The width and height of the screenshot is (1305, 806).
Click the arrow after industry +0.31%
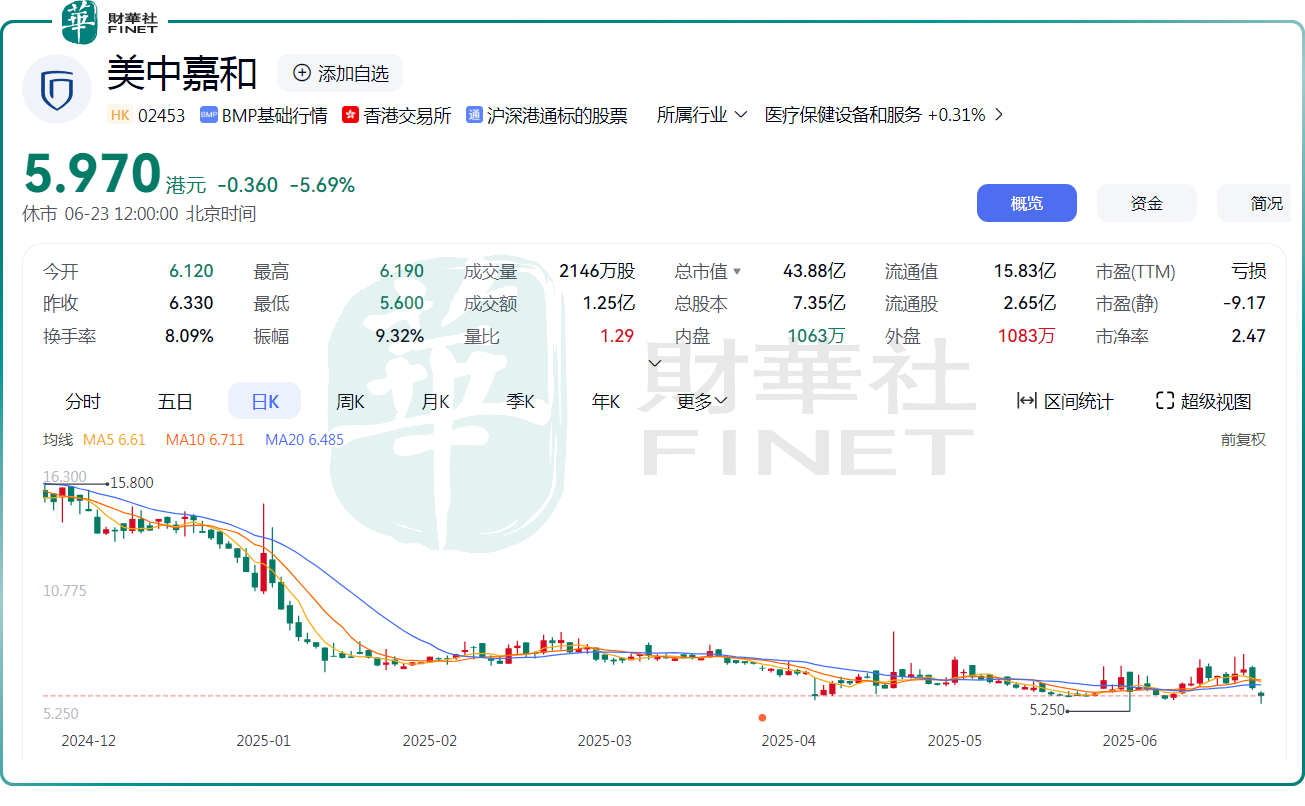pyautogui.click(x=998, y=115)
